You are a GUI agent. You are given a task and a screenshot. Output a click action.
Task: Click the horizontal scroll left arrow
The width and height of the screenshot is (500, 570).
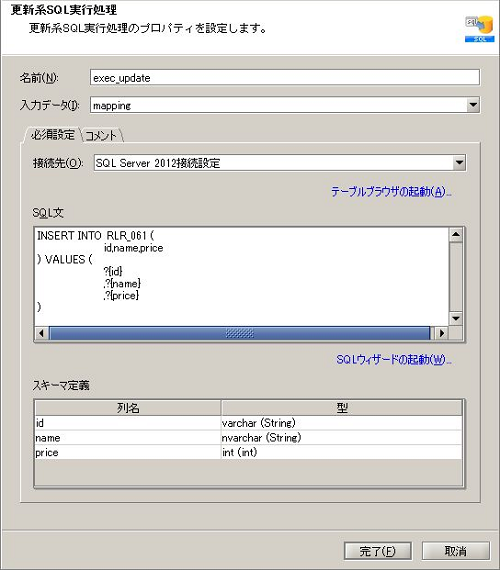pyautogui.click(x=41, y=333)
